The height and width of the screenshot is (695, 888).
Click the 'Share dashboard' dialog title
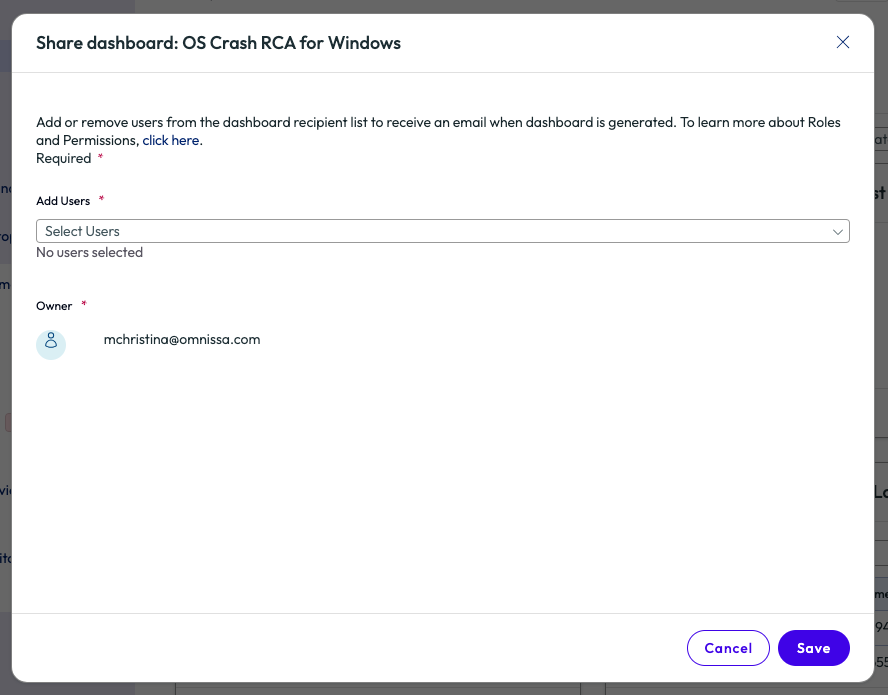pyautogui.click(x=218, y=43)
